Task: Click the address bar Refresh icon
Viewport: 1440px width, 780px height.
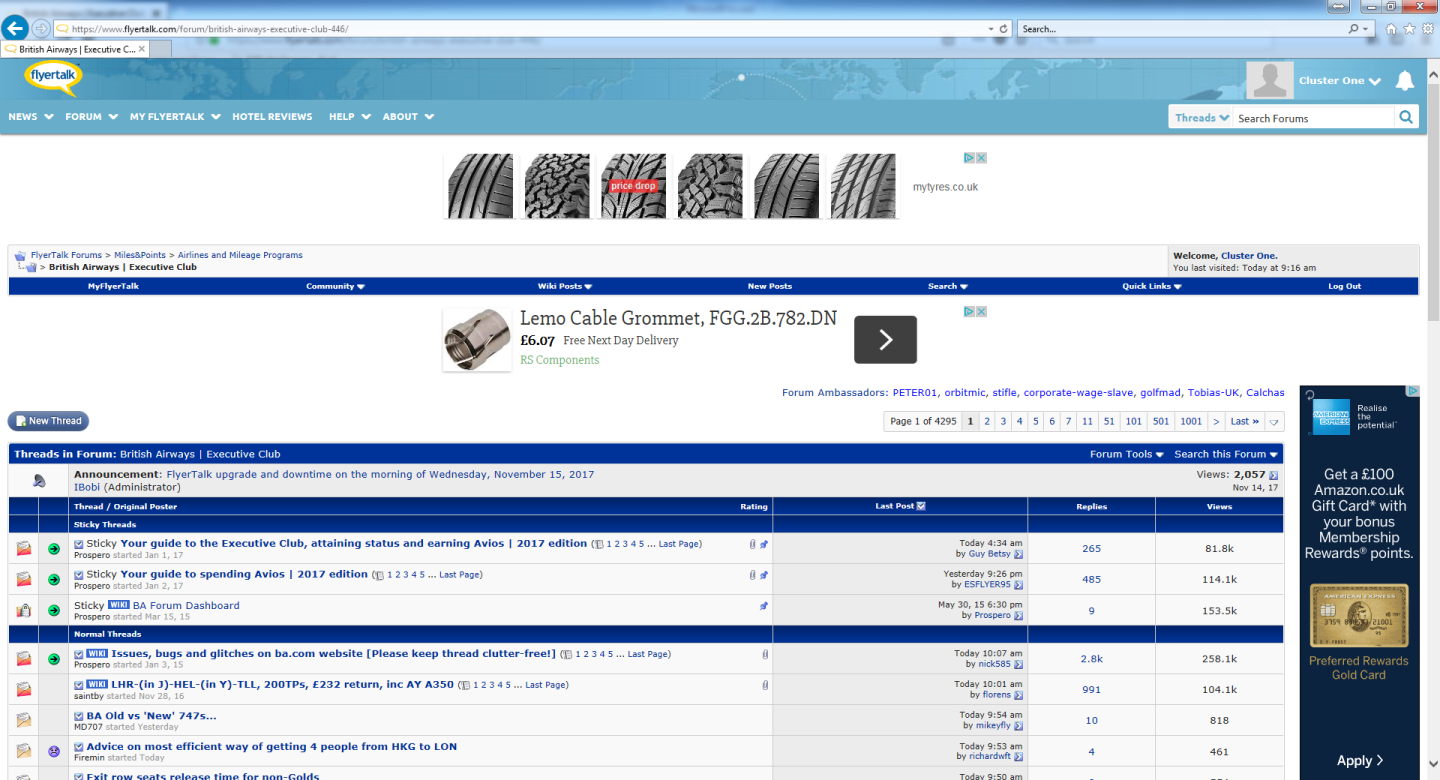Action: [x=1004, y=29]
